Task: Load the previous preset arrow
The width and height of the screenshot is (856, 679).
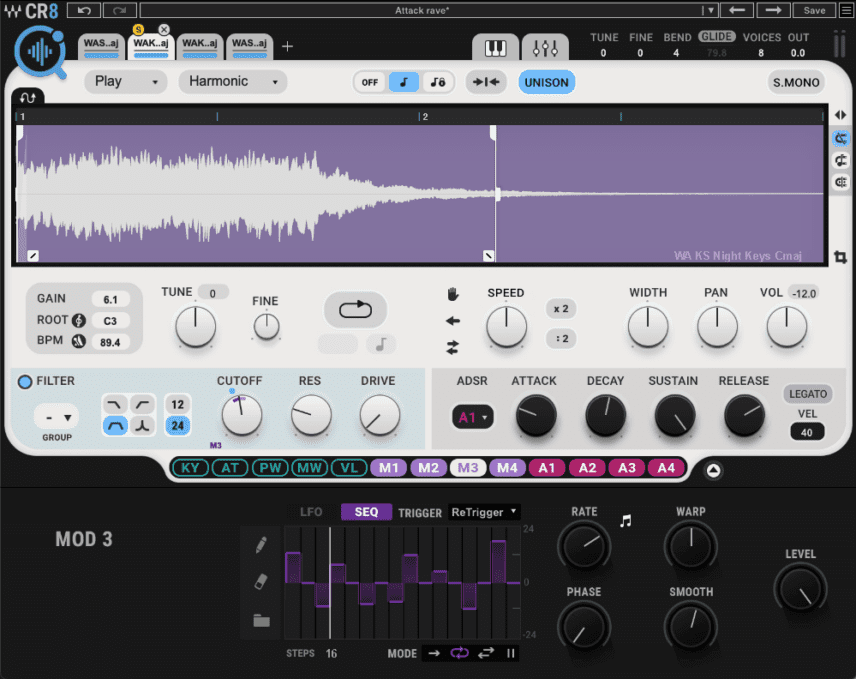Action: 736,10
